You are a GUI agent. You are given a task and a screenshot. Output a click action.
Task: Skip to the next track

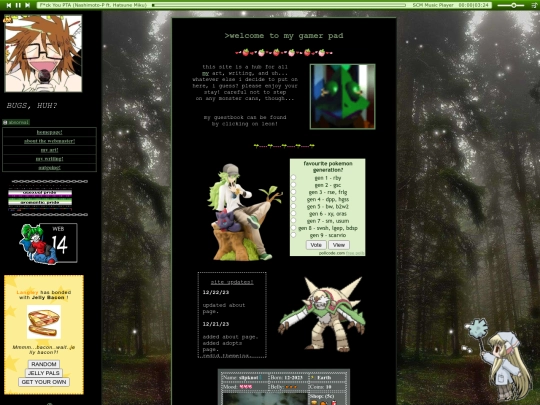[x=28, y=5]
